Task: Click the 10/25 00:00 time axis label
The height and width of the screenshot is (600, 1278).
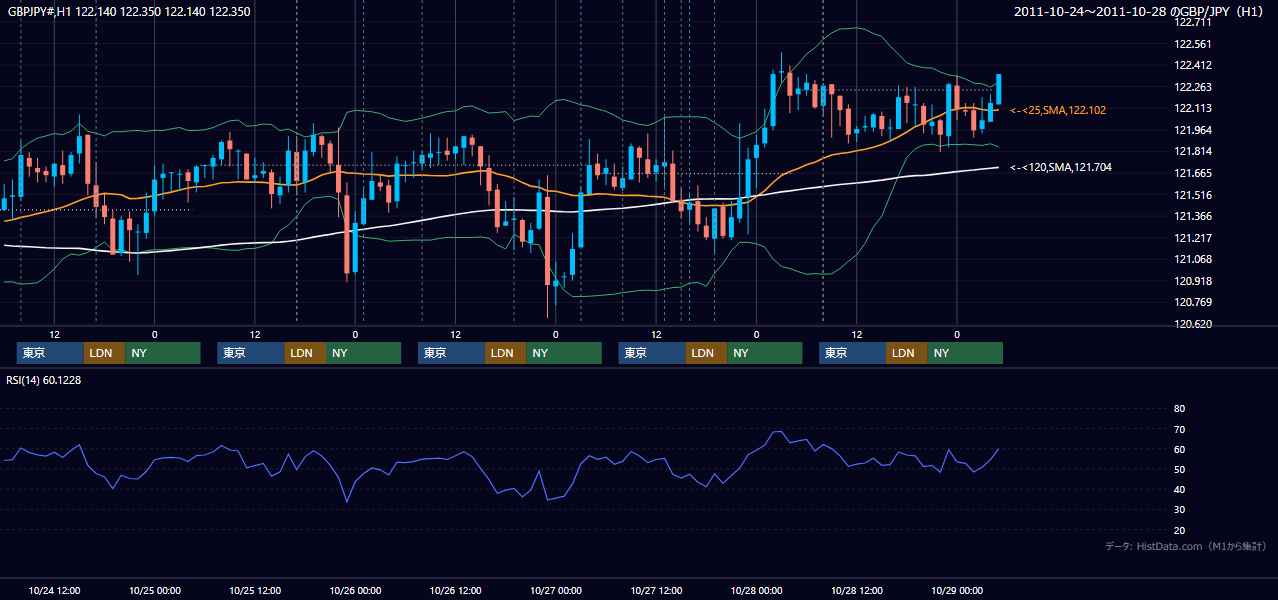Action: [154, 590]
